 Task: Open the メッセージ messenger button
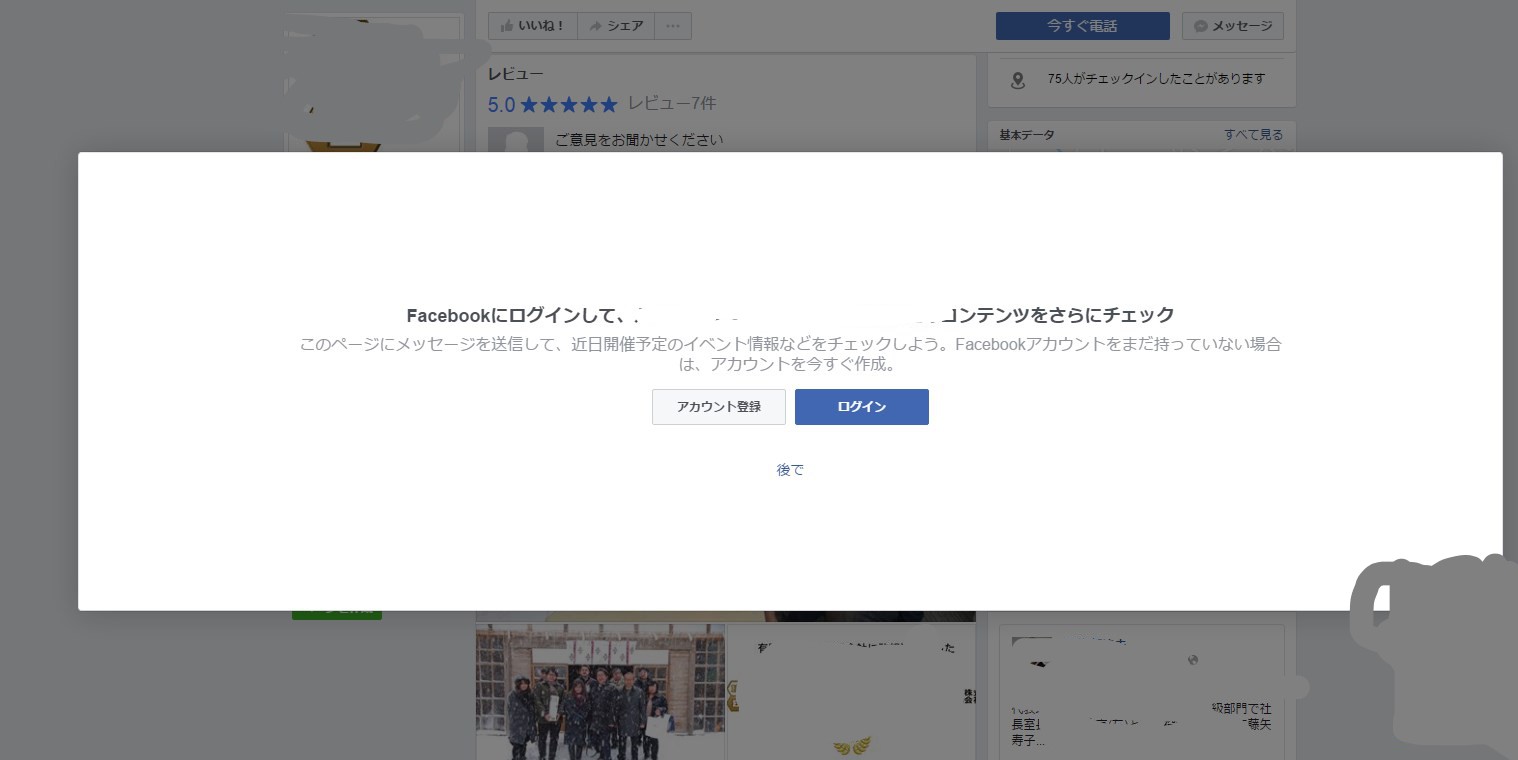[x=1232, y=26]
